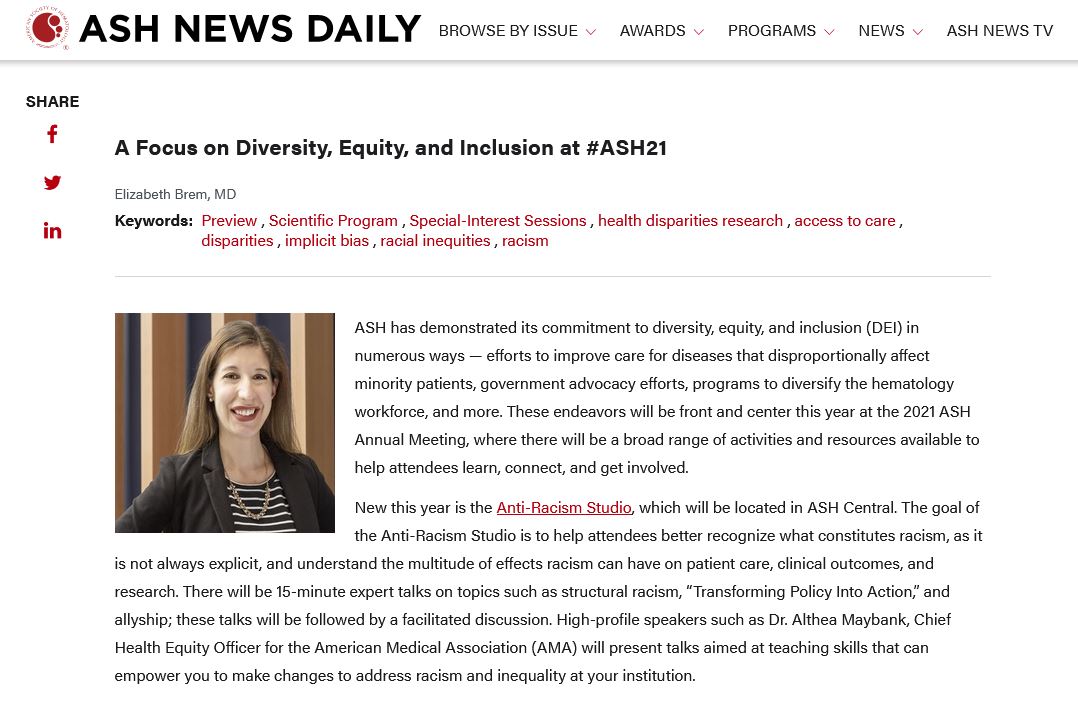Image resolution: width=1078 pixels, height=707 pixels.
Task: Expand the Programs chevron arrow
Action: [x=829, y=32]
